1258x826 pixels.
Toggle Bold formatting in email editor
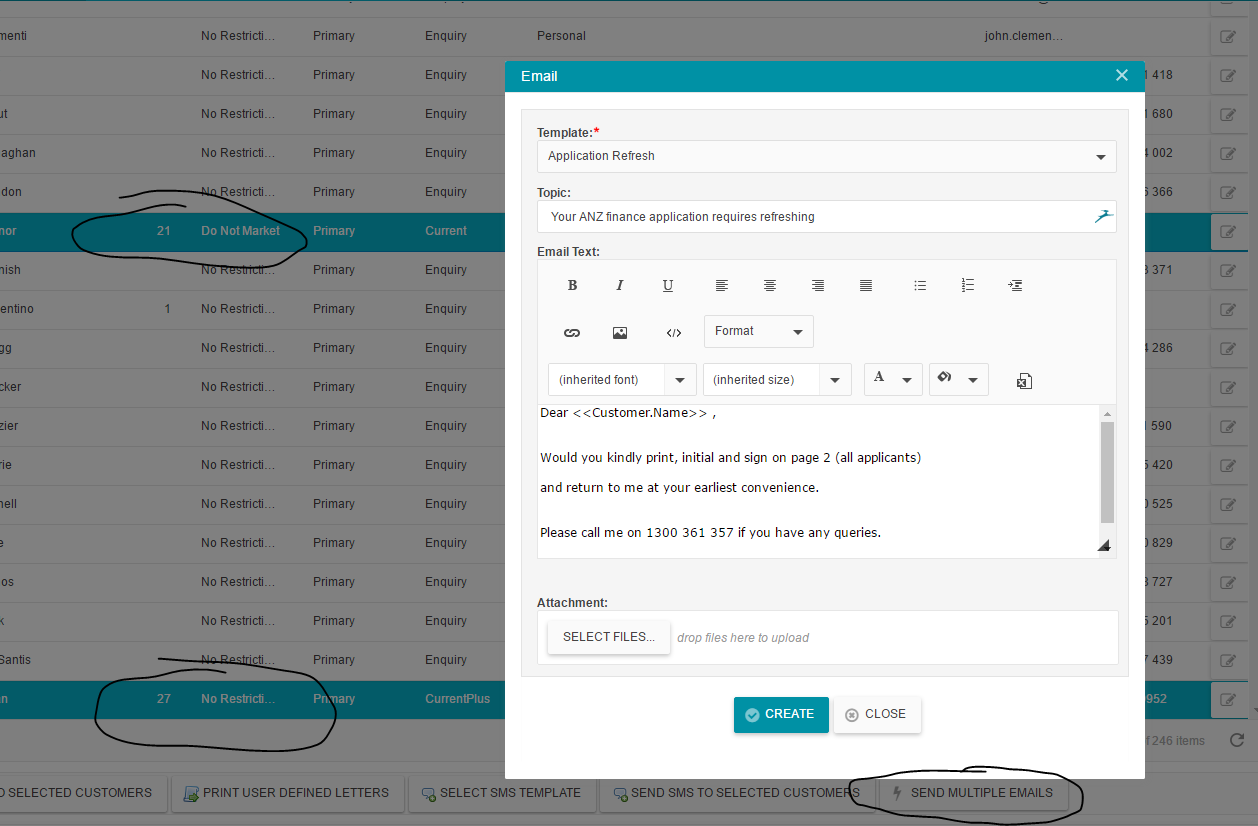tap(573, 286)
